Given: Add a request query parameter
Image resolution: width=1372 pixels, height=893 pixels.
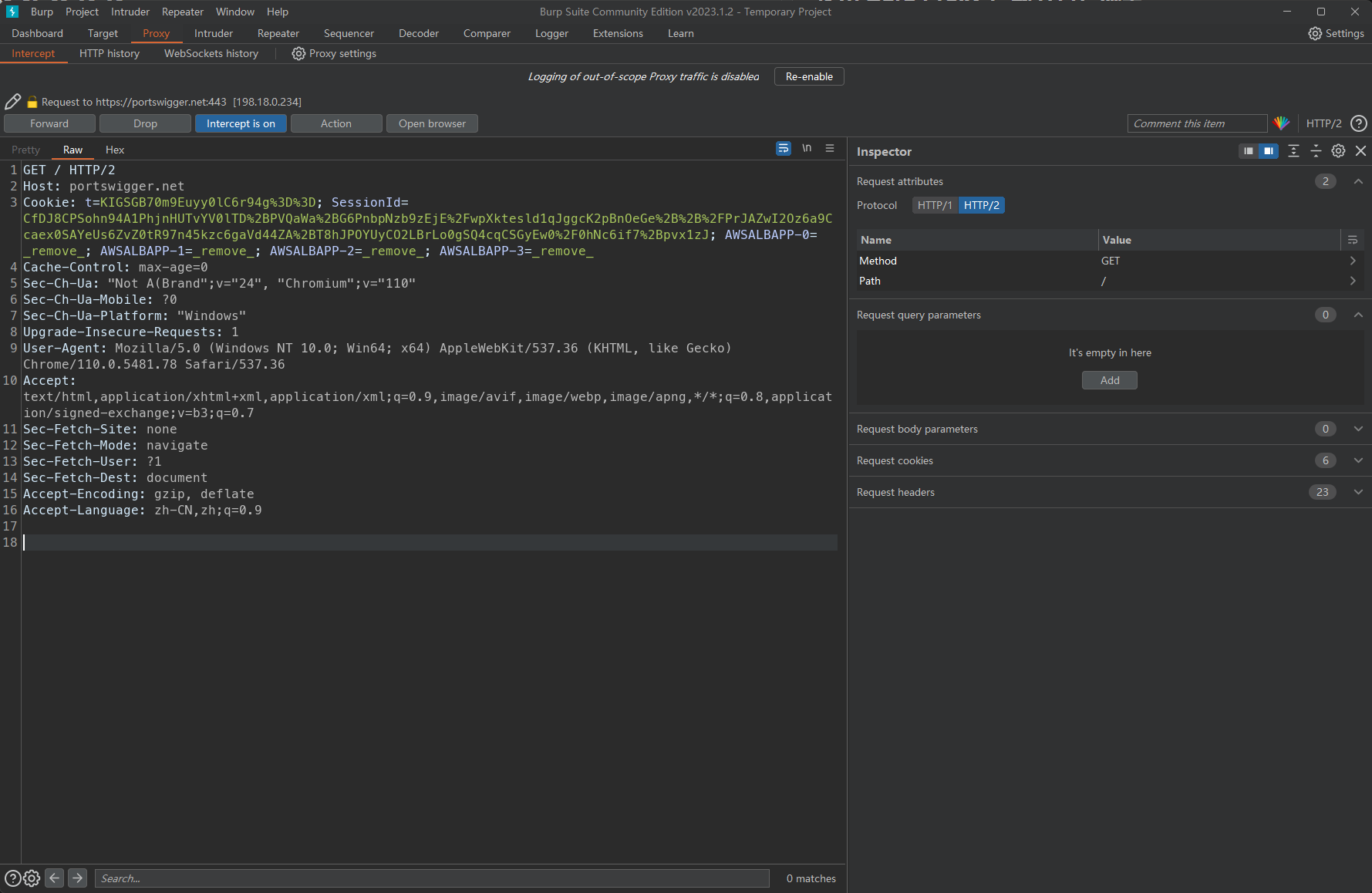Looking at the screenshot, I should point(1110,380).
